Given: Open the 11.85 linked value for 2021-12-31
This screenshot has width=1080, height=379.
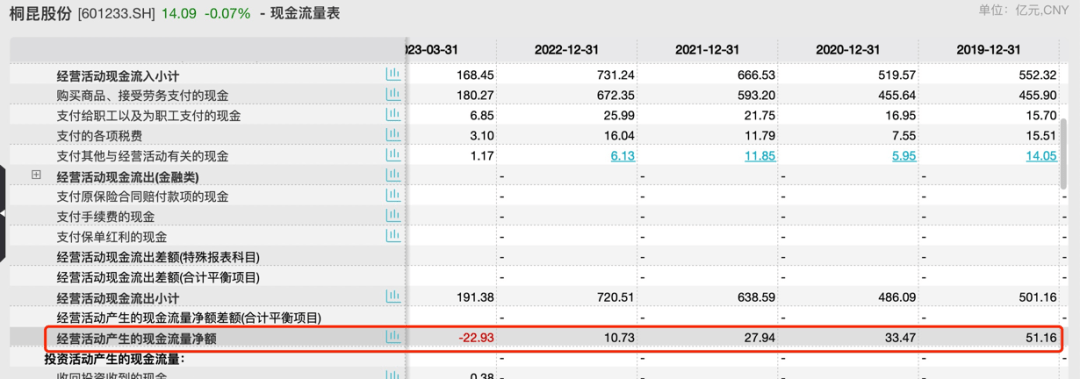Looking at the screenshot, I should [760, 156].
